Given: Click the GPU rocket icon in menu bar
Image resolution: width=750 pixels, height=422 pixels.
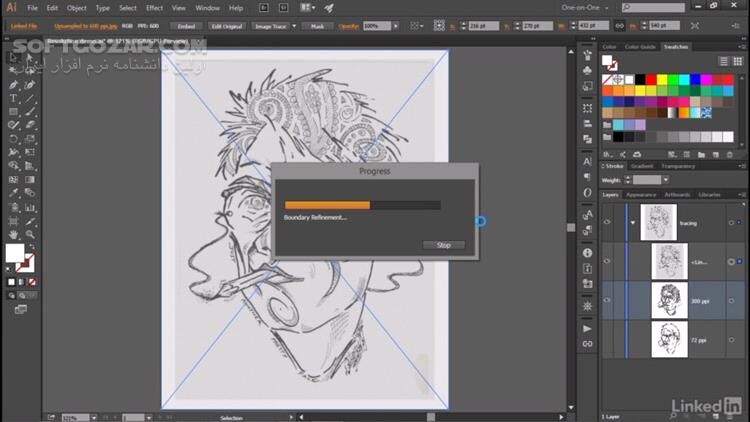Looking at the screenshot, I should (329, 8).
